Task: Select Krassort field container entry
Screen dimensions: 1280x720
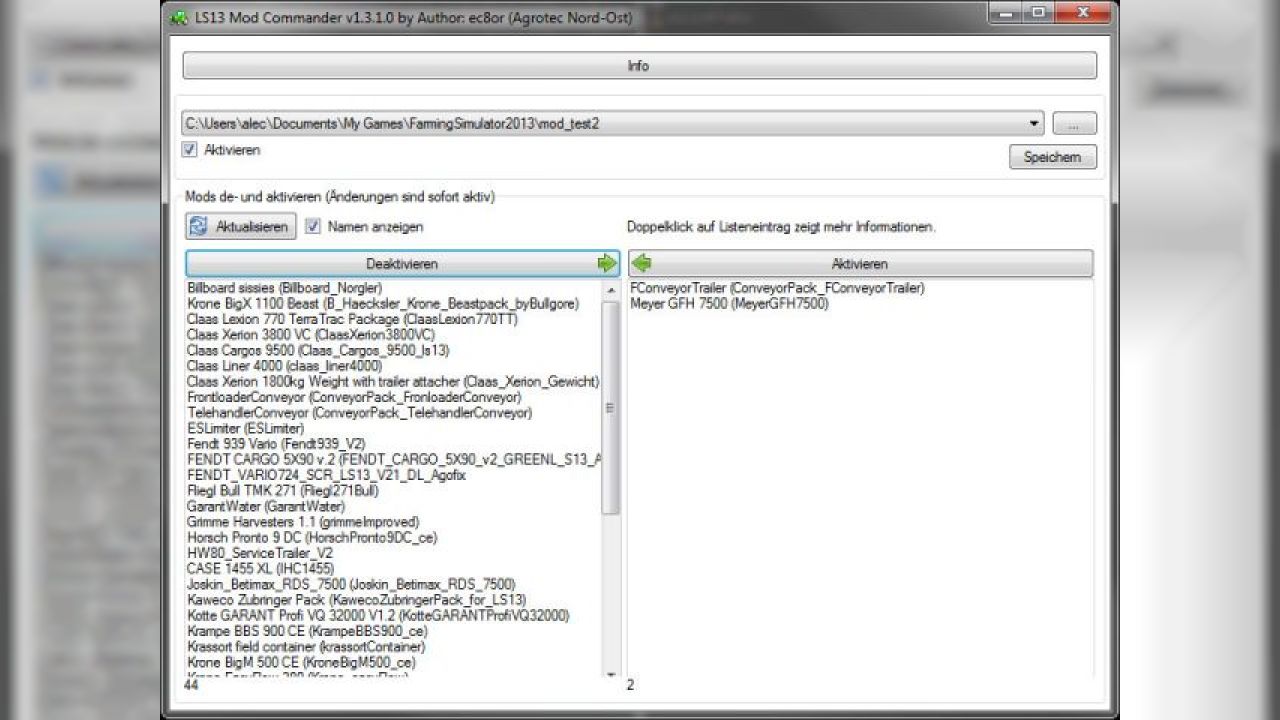Action: [x=306, y=647]
